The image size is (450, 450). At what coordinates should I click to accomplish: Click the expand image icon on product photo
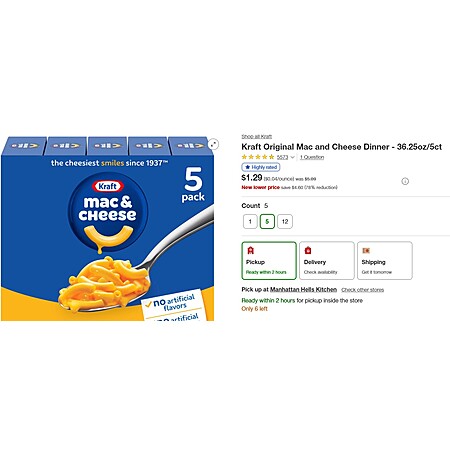(x=213, y=144)
